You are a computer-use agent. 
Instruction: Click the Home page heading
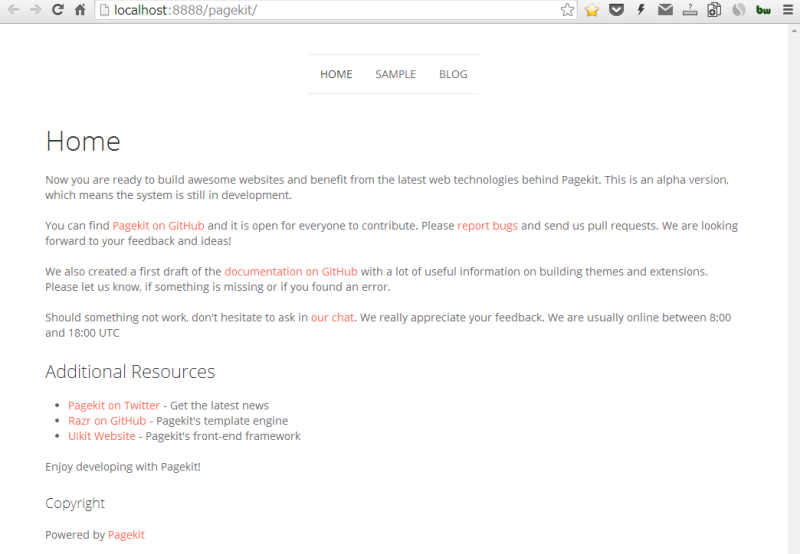click(83, 141)
